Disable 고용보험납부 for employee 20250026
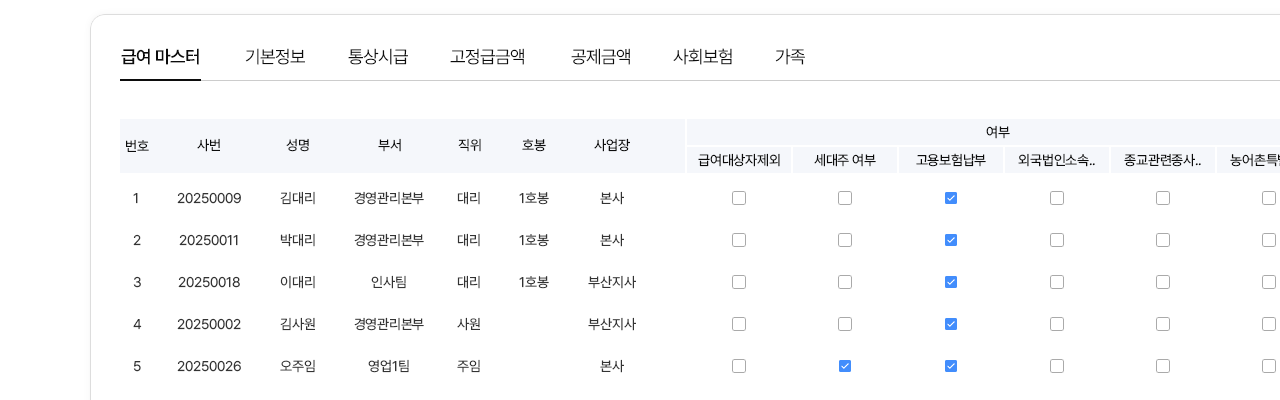Screen dimensions: 1280x400 tap(951, 366)
